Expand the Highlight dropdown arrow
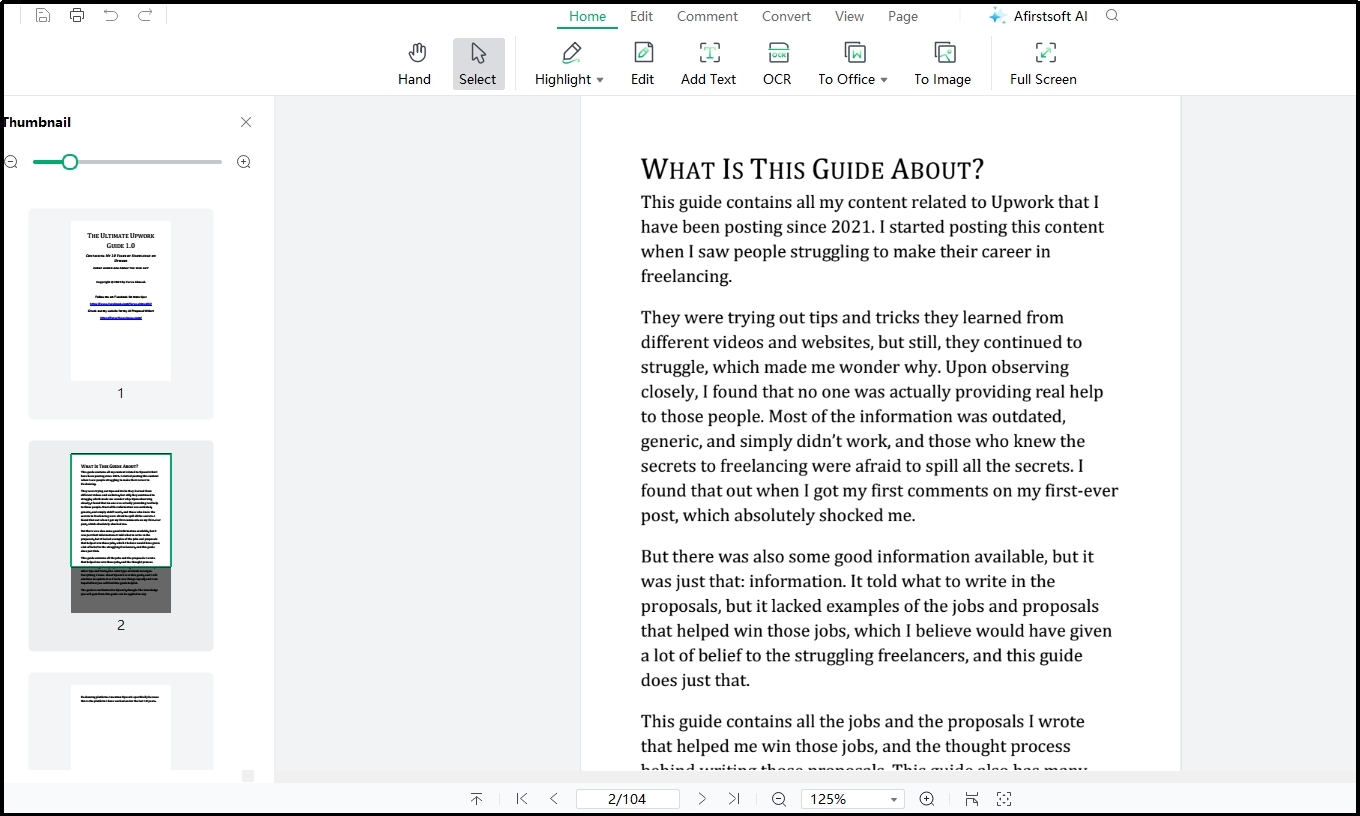 pyautogui.click(x=600, y=80)
